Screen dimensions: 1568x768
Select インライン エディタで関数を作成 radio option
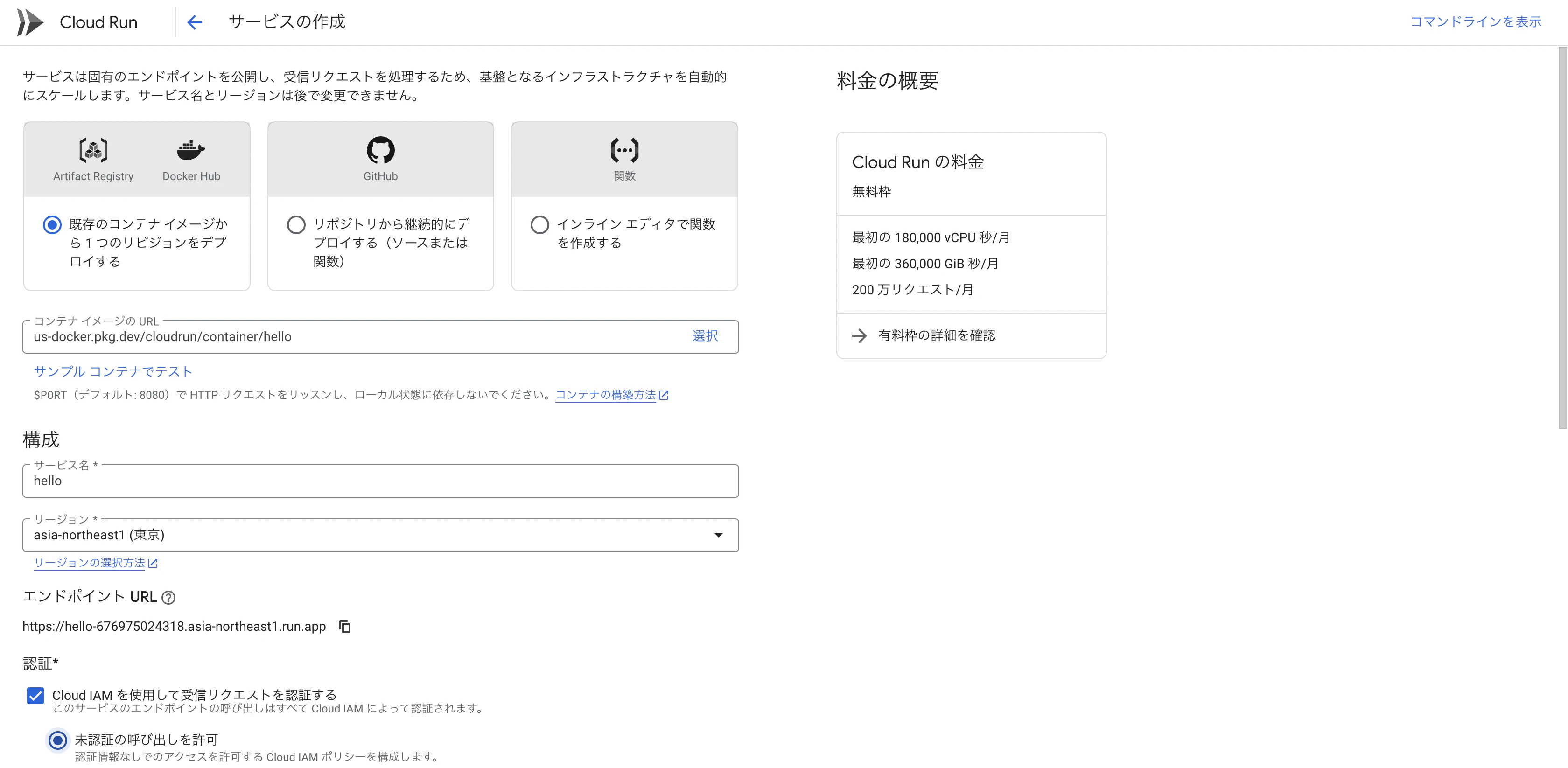coord(539,224)
